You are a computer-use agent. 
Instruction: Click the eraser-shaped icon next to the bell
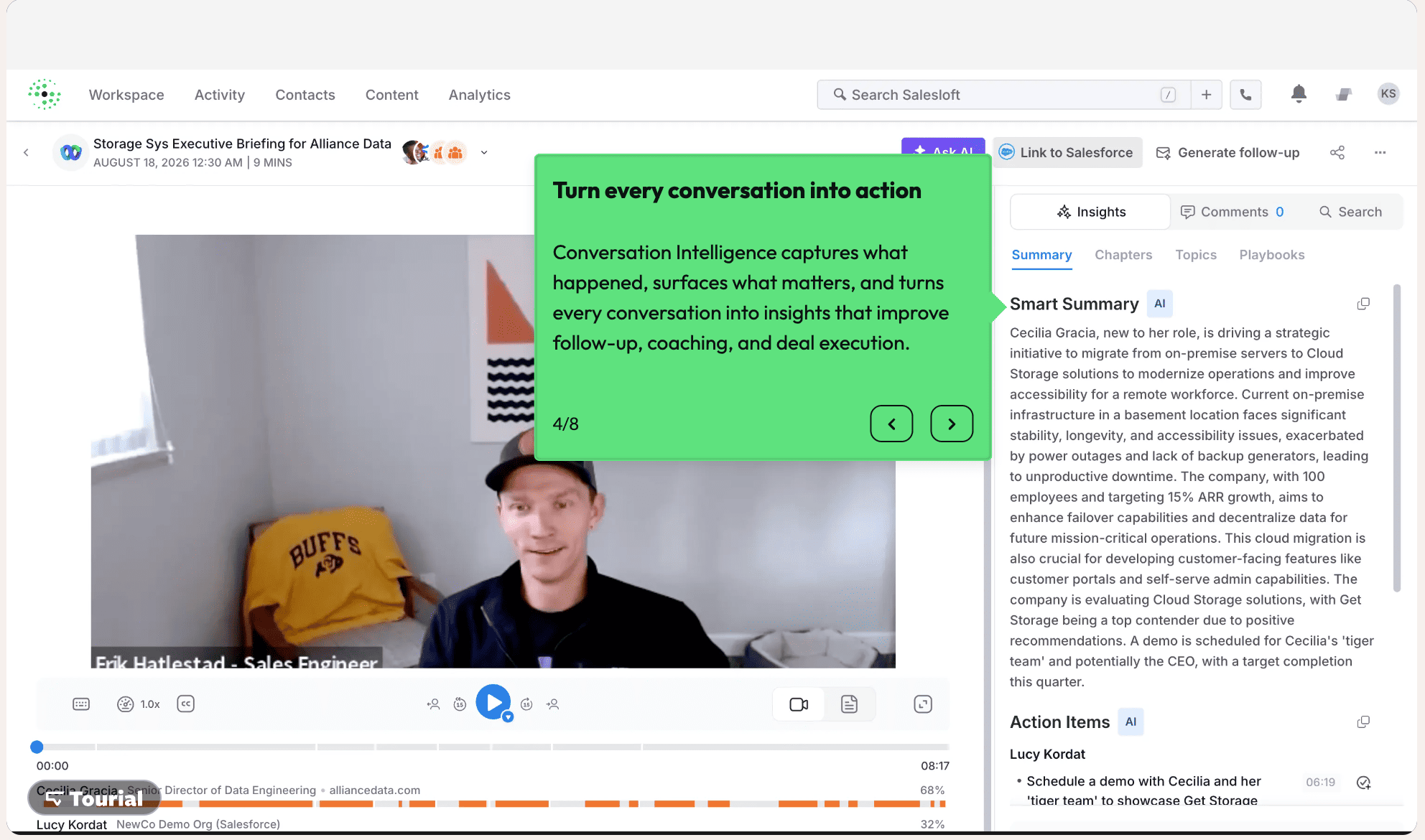[x=1344, y=95]
